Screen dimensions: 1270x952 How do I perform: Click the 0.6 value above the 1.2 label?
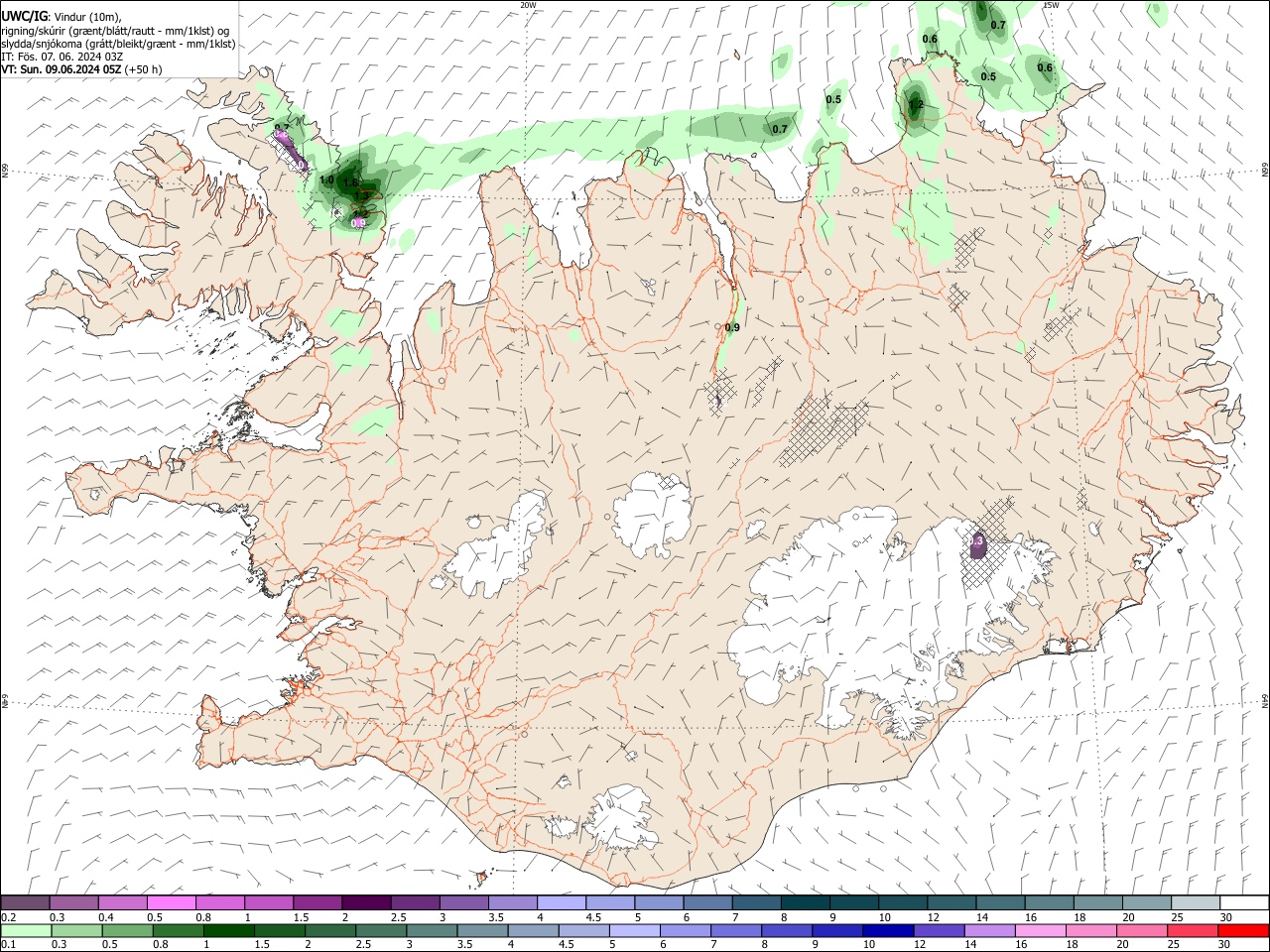pyautogui.click(x=930, y=39)
